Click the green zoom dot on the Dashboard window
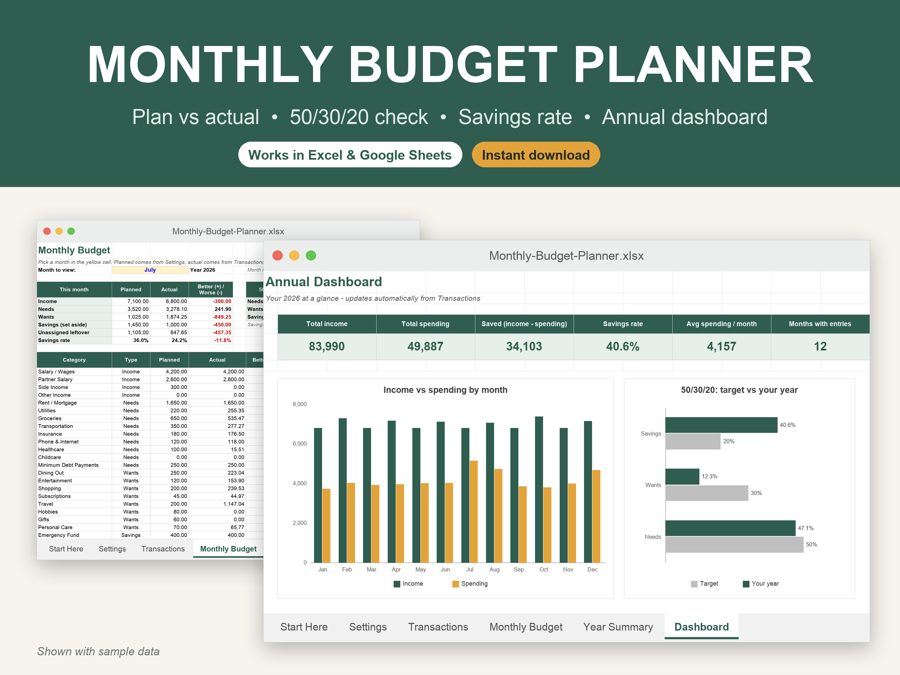This screenshot has width=900, height=675. (311, 255)
